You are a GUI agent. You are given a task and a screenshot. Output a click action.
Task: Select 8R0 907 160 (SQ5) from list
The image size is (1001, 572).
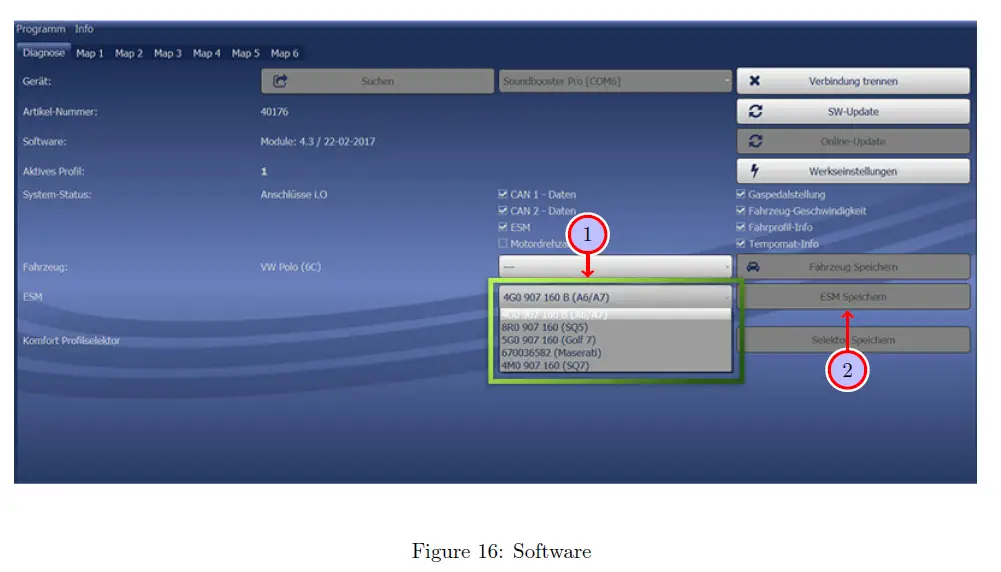(x=615, y=327)
